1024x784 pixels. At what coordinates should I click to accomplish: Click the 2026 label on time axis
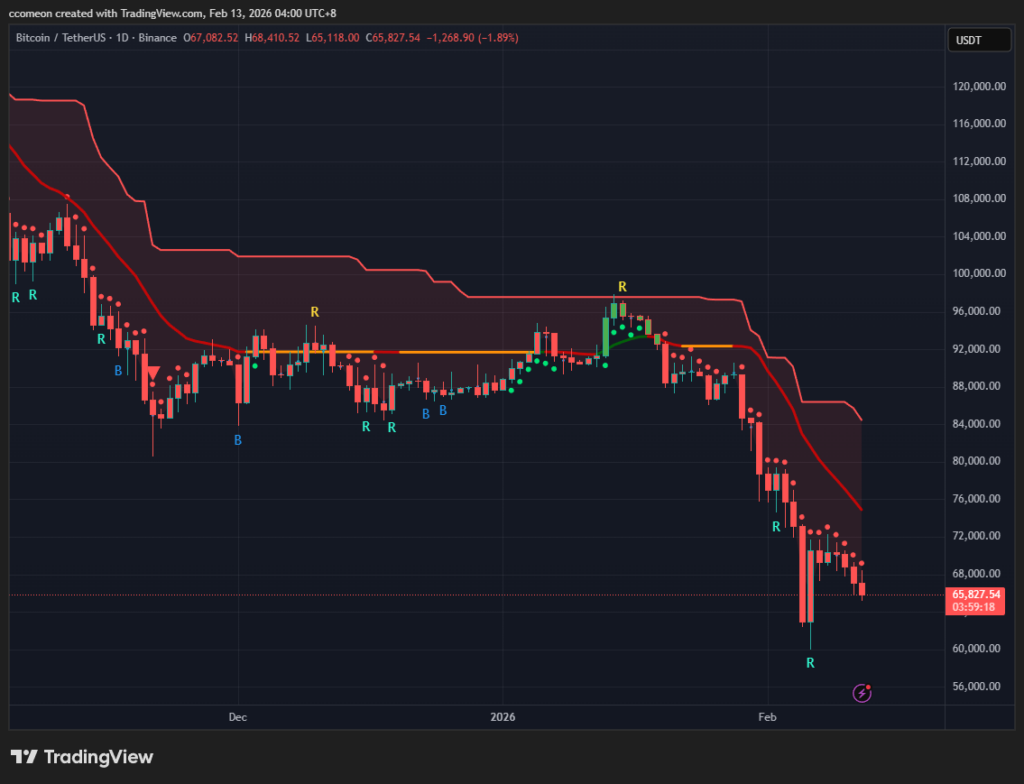coord(502,717)
